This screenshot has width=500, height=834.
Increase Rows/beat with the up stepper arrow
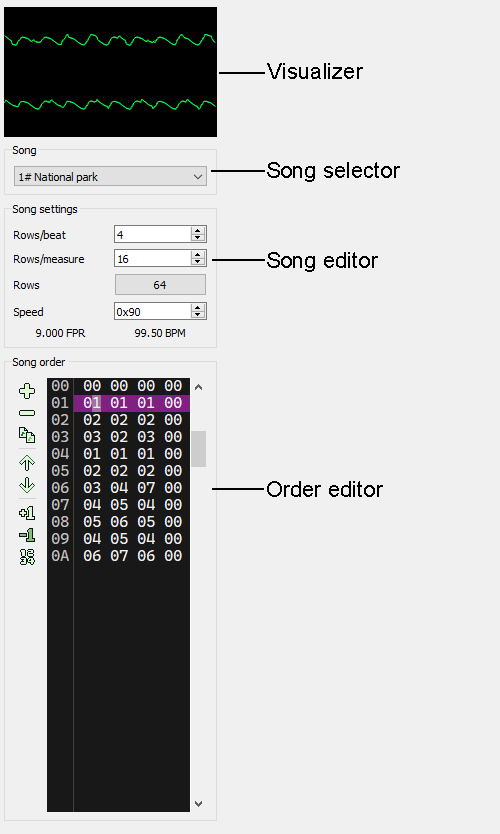[198, 230]
